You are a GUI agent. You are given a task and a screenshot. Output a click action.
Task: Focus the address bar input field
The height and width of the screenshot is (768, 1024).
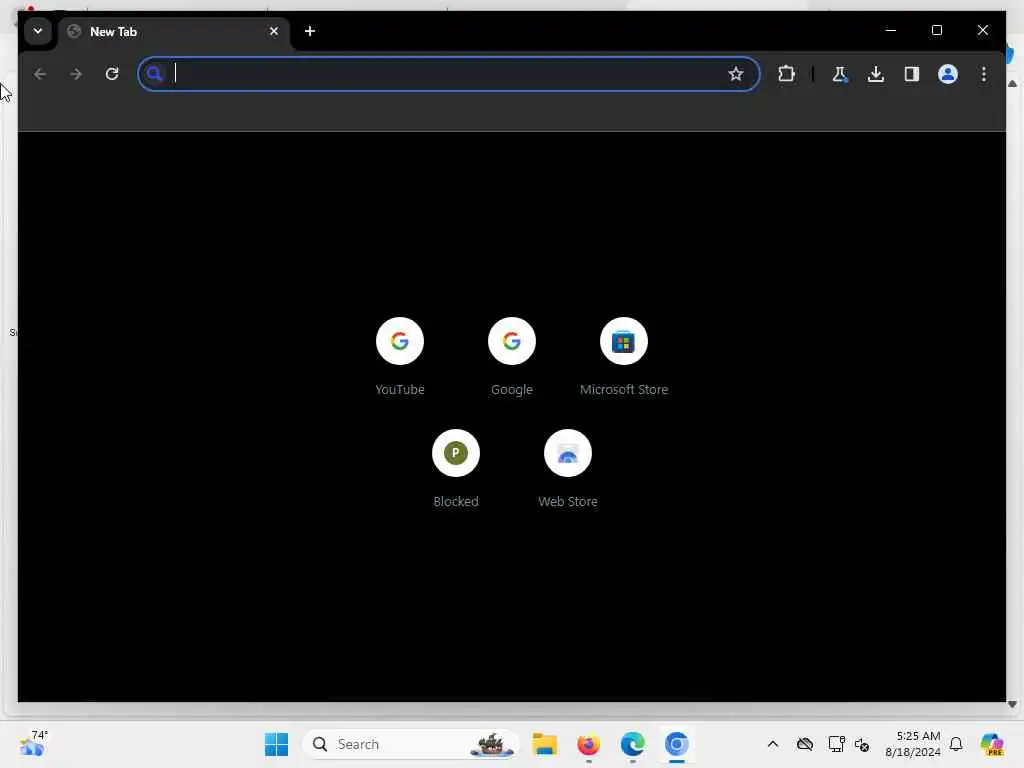click(x=449, y=74)
